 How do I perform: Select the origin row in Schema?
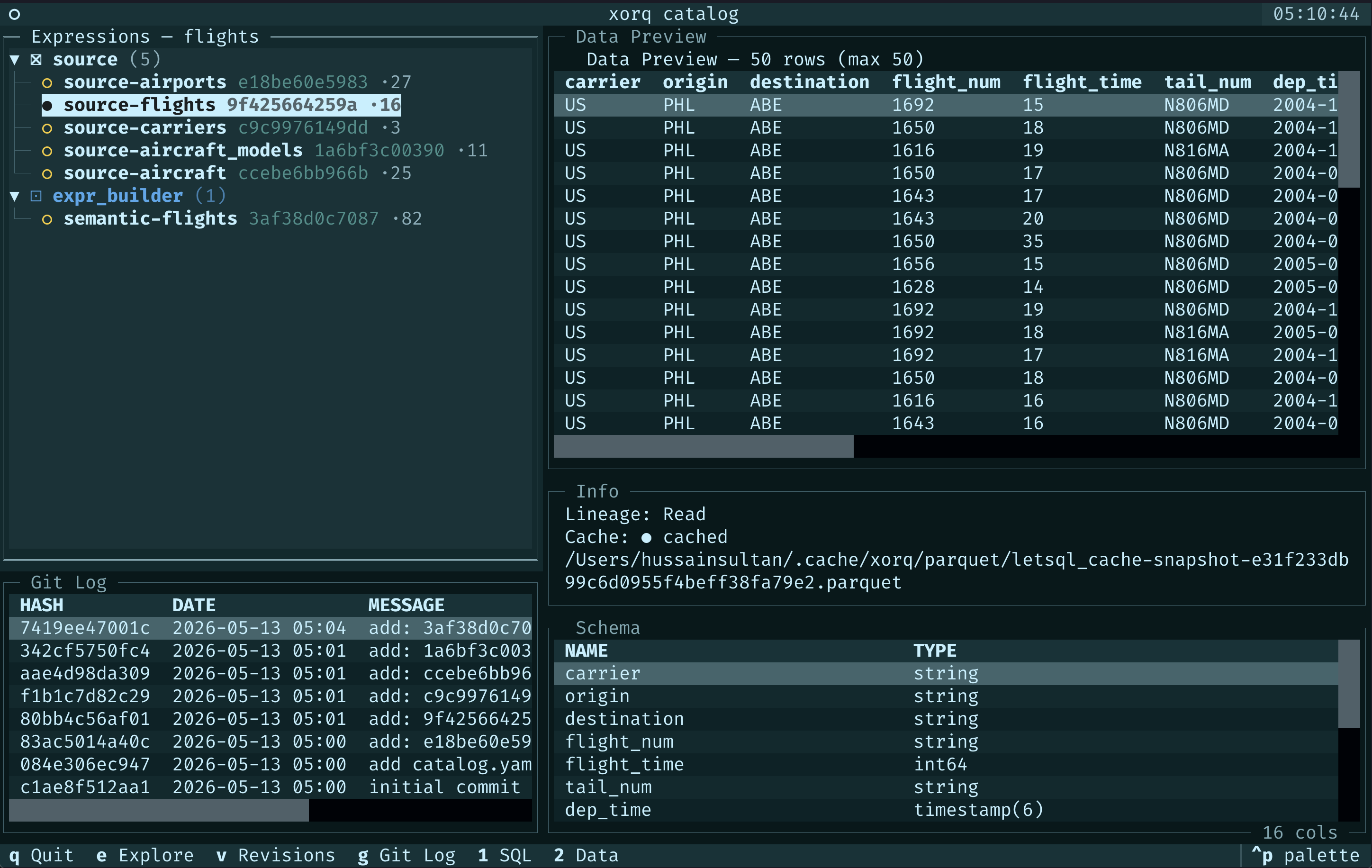[x=946, y=696]
